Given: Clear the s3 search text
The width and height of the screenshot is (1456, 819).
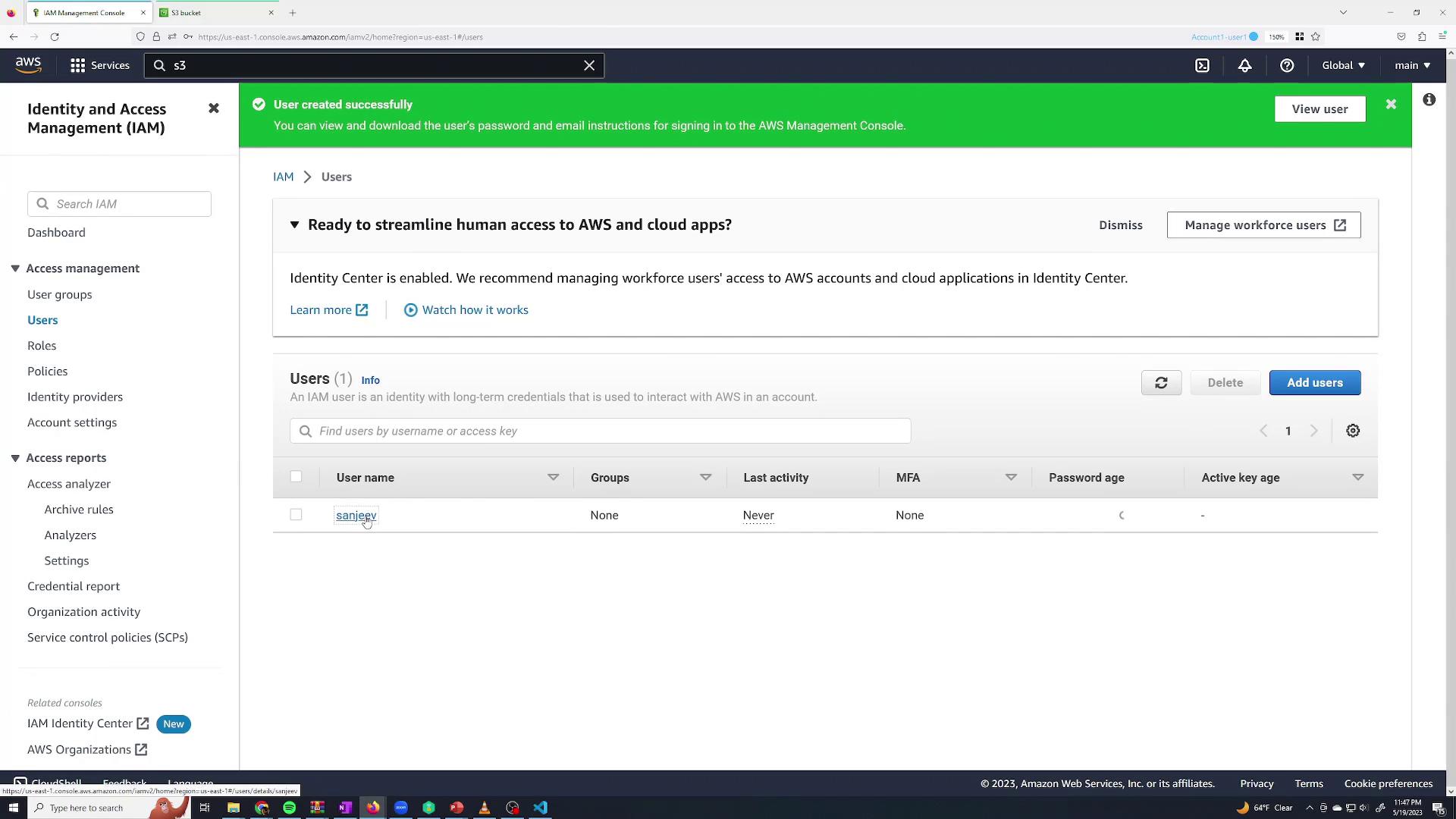Looking at the screenshot, I should point(589,65).
